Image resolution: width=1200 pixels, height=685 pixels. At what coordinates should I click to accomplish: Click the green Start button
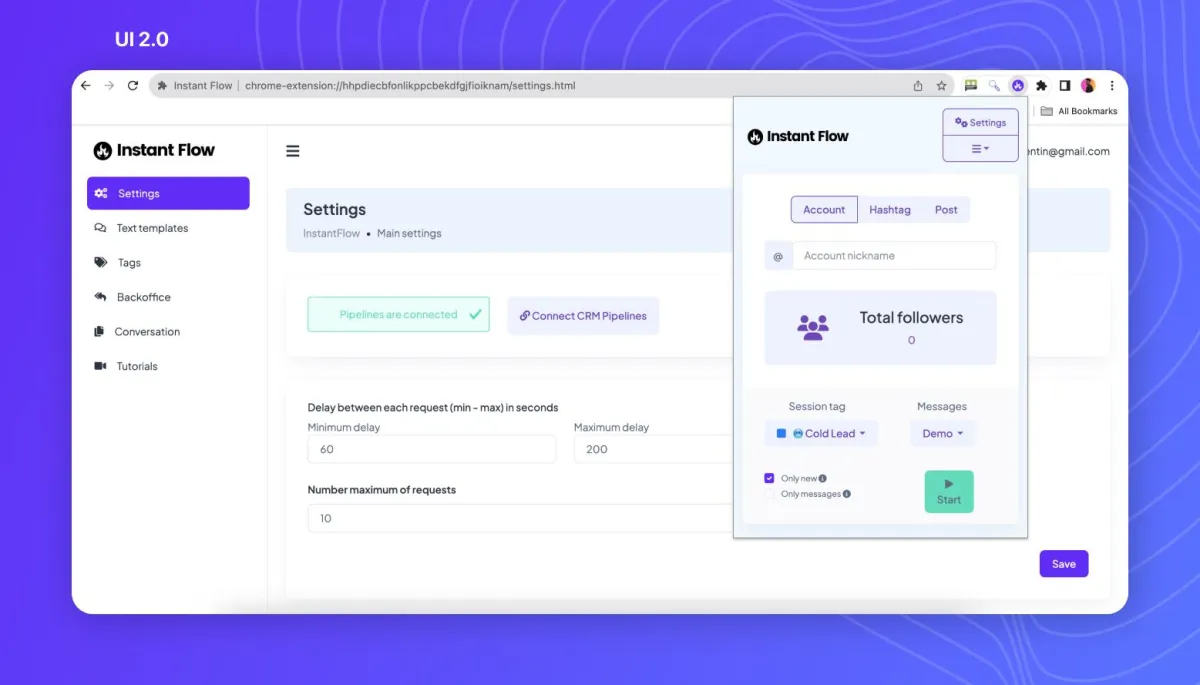(x=949, y=492)
